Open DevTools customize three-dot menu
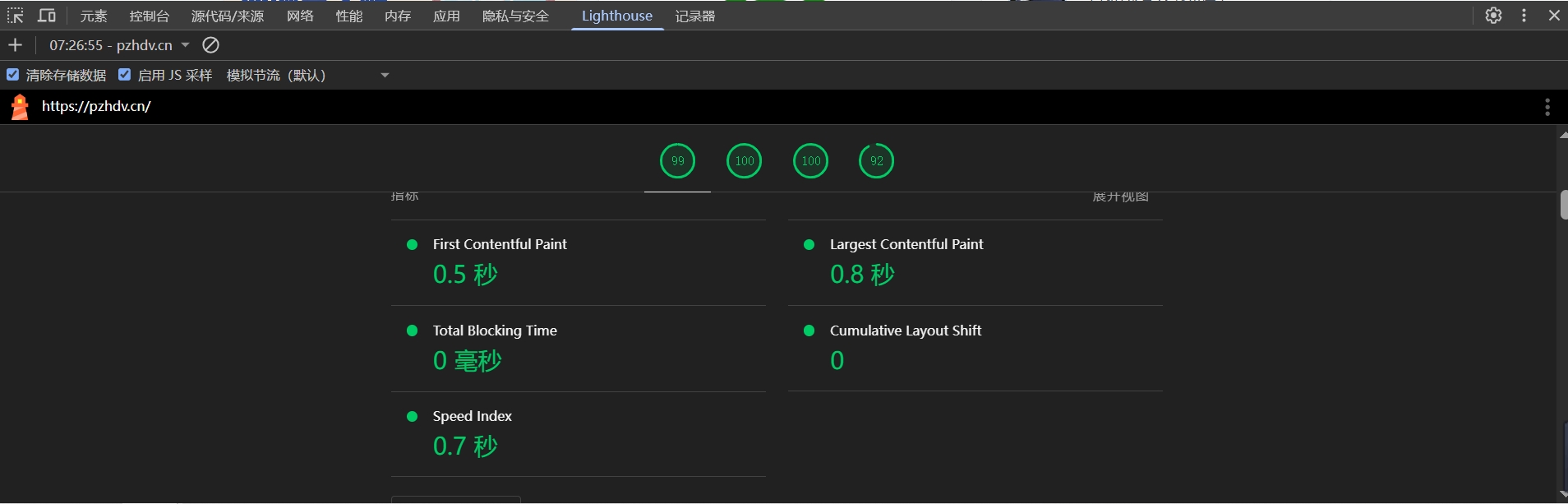The image size is (1568, 504). [x=1524, y=16]
